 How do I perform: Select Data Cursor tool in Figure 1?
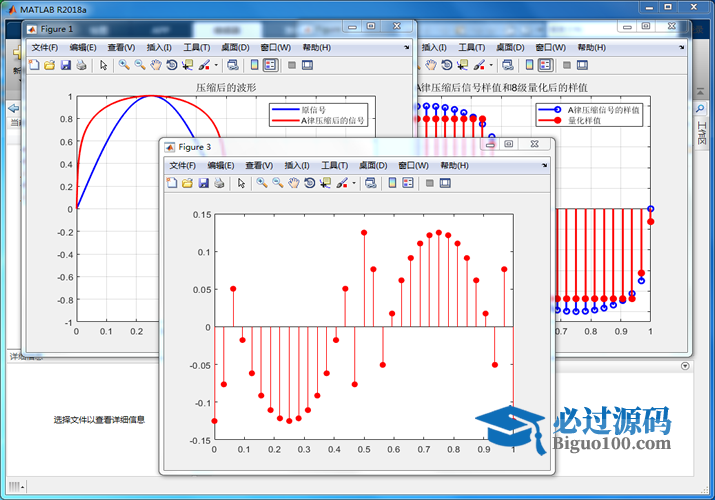click(187, 65)
